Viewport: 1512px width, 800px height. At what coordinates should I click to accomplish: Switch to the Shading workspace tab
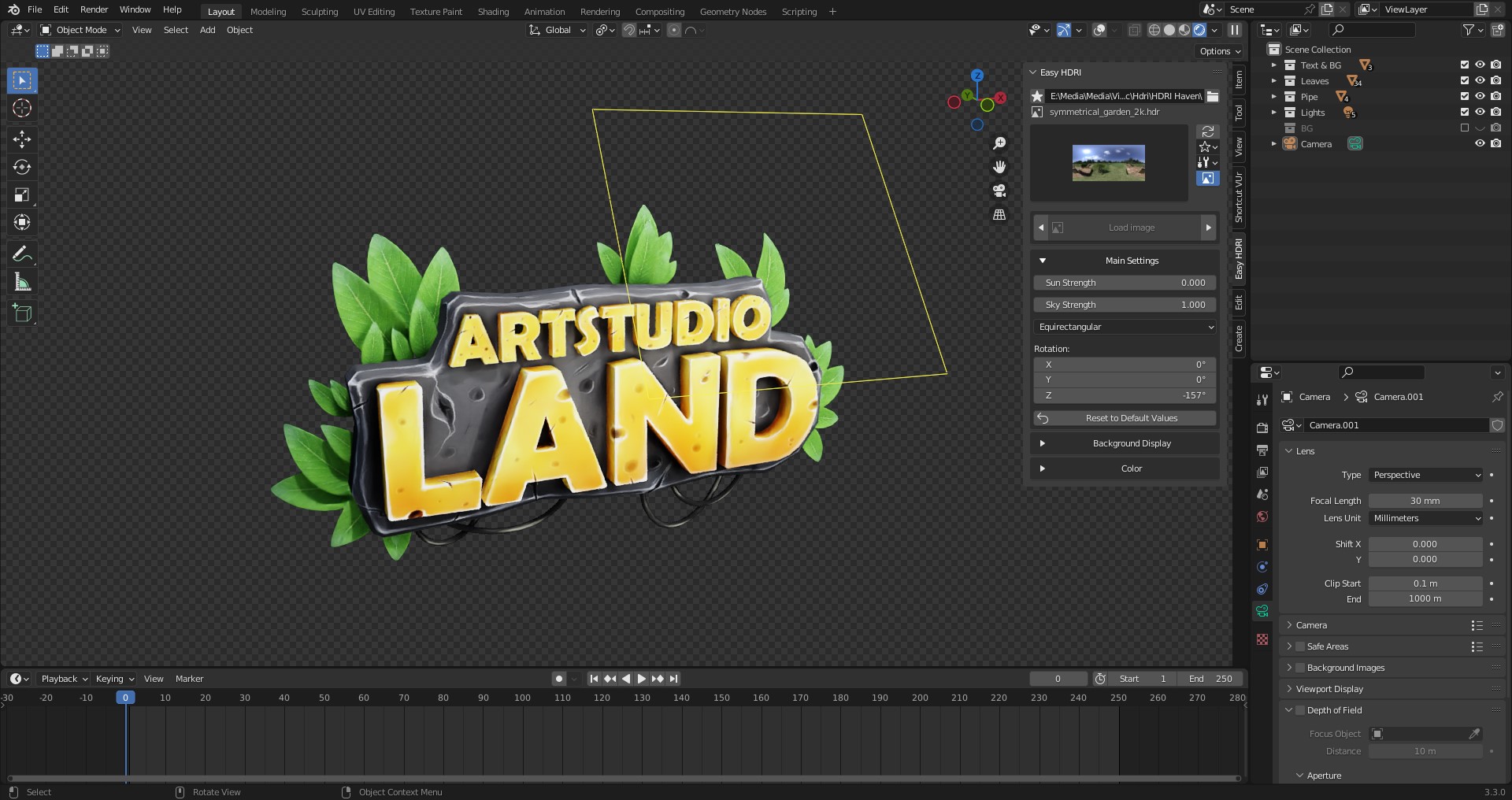[x=493, y=11]
